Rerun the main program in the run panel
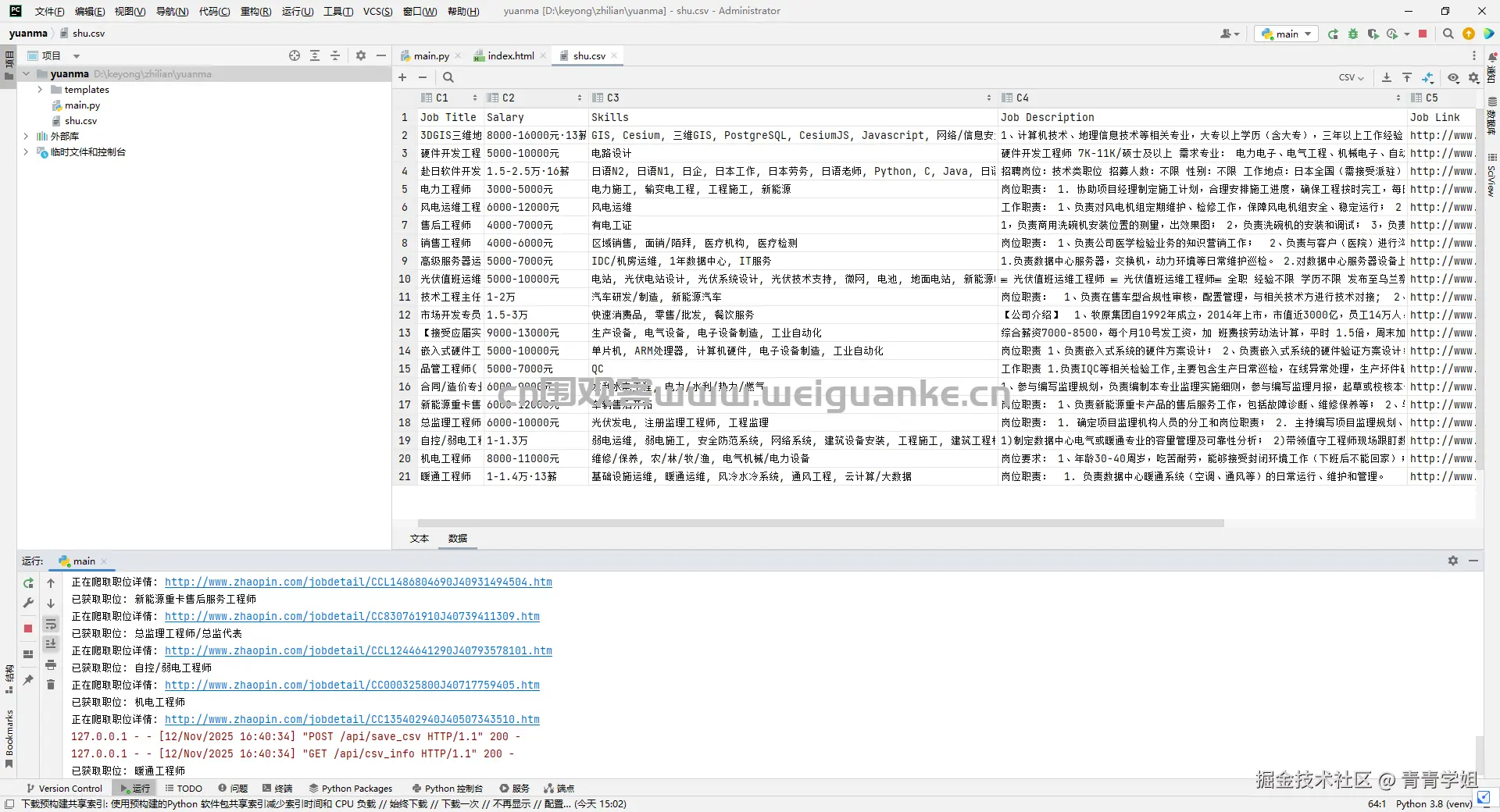Viewport: 1500px width, 812px height. pos(28,583)
